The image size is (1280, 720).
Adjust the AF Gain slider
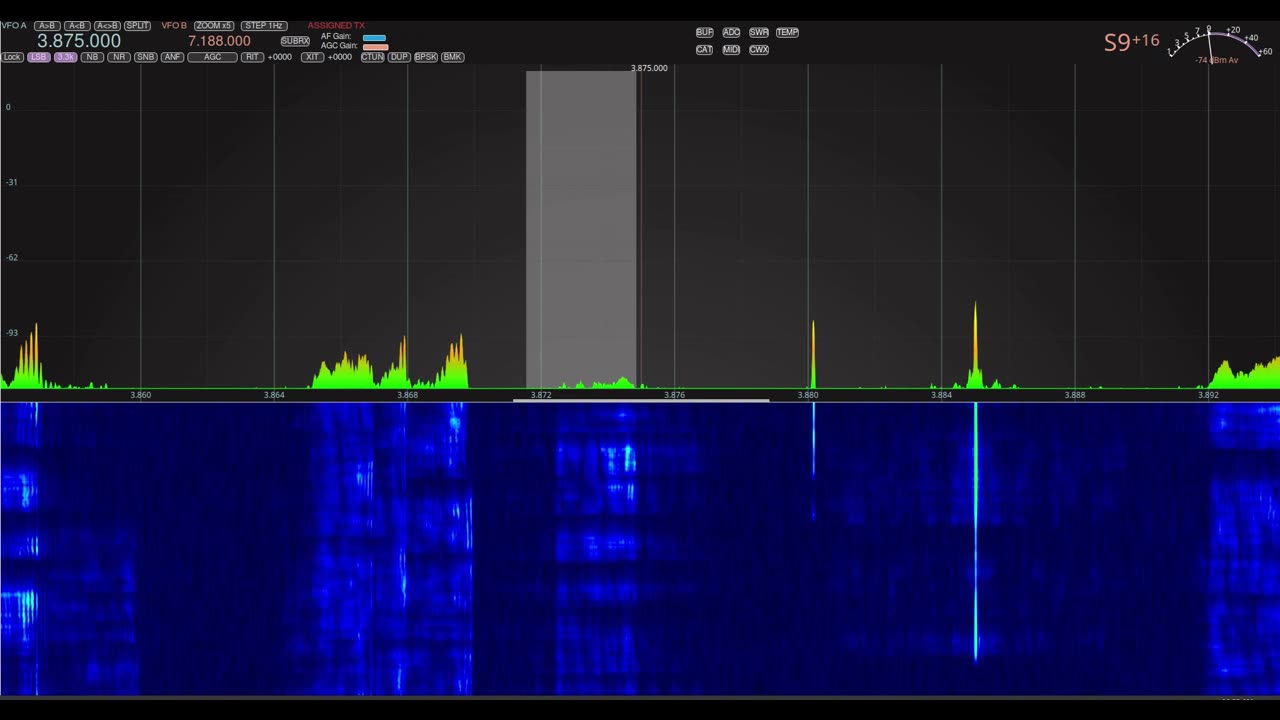(374, 37)
